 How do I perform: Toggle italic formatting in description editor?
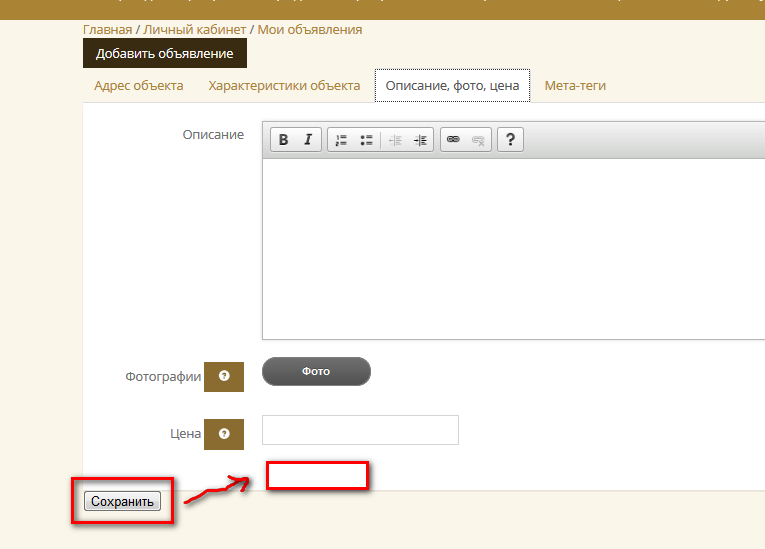coord(308,140)
